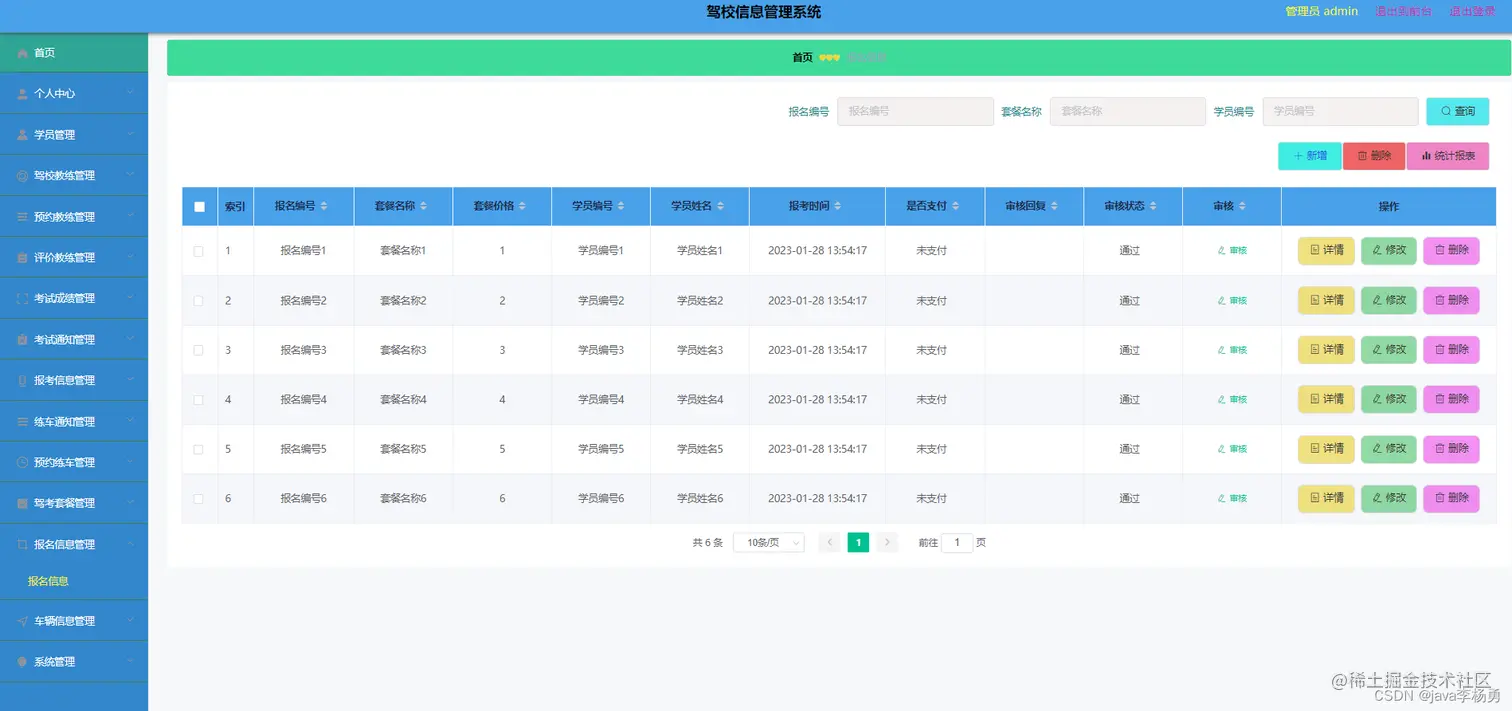Expand the 练车通知管理 menu chevron
Screen dimensions: 1512x711
pos(131,421)
